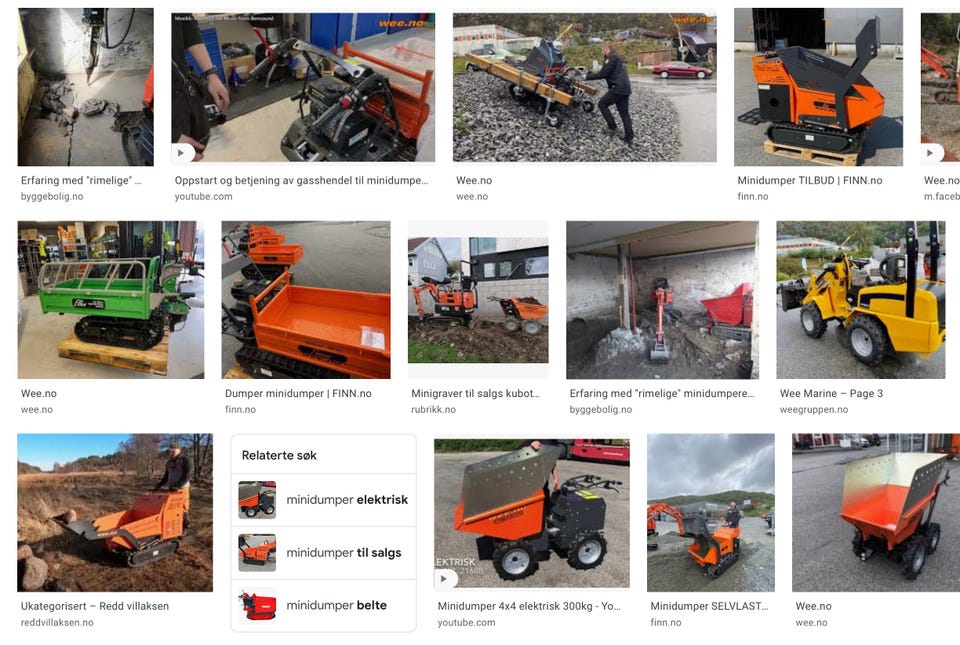
Task: Open the green tracked dumper image from Wee.no
Action: coord(111,300)
